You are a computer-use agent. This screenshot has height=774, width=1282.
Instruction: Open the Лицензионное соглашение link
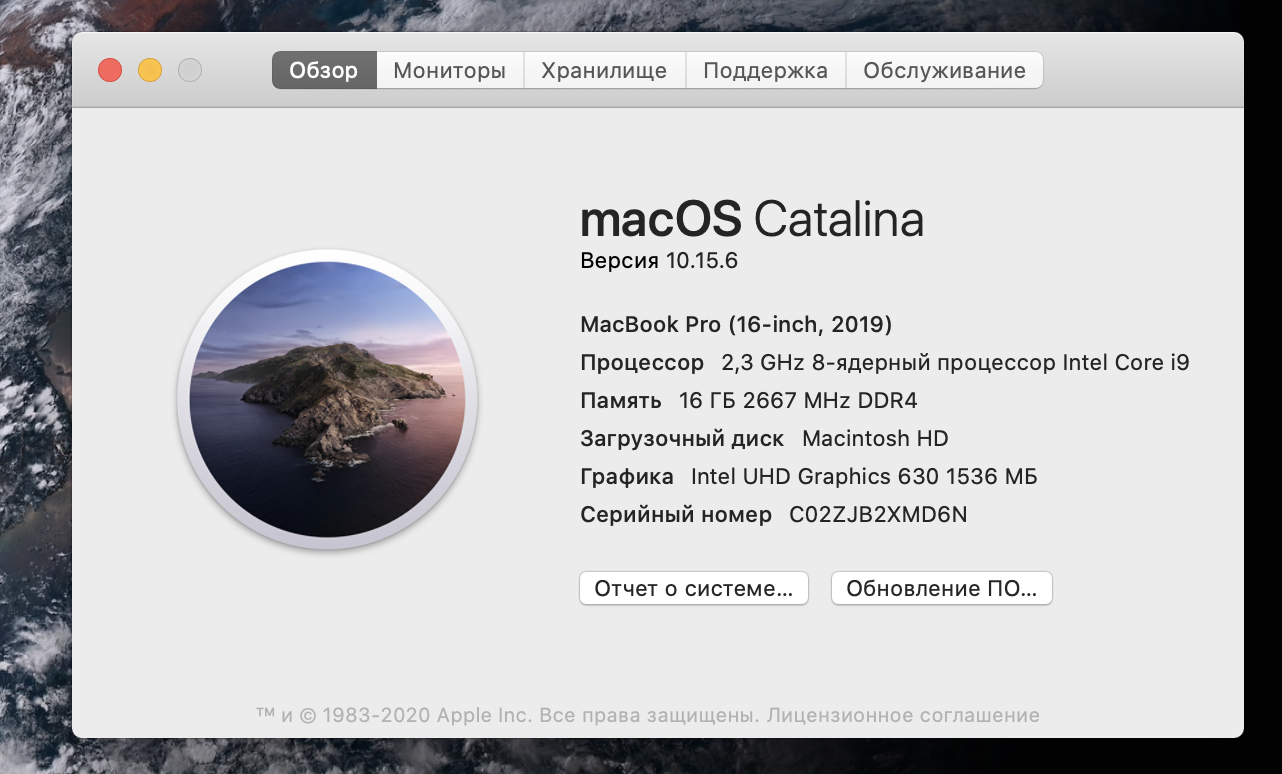click(901, 715)
